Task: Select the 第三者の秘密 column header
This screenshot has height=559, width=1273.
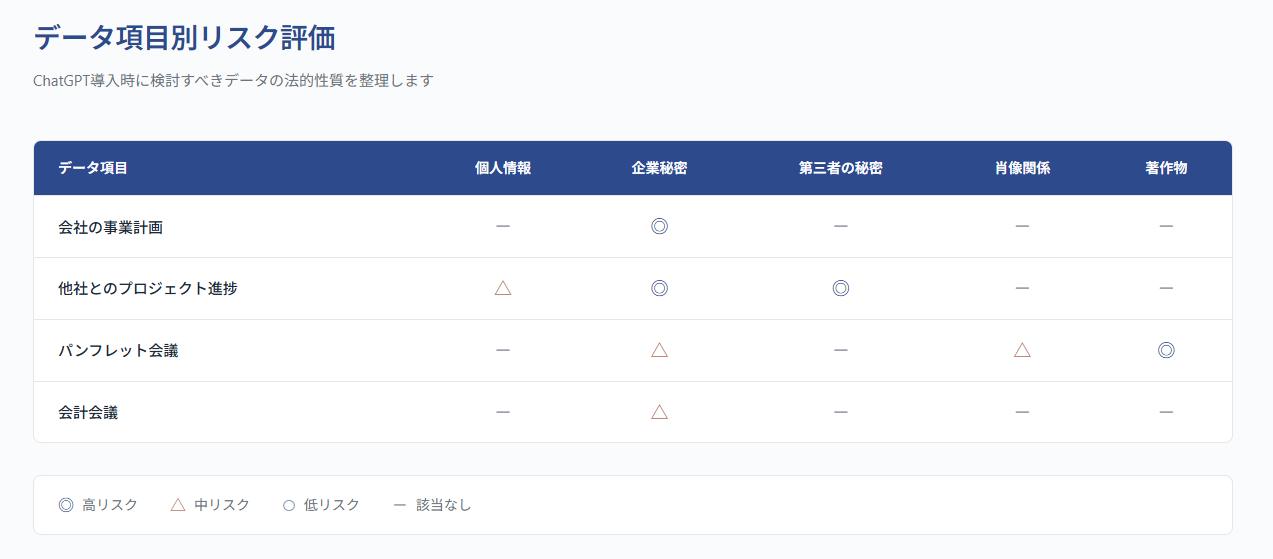Action: (841, 168)
